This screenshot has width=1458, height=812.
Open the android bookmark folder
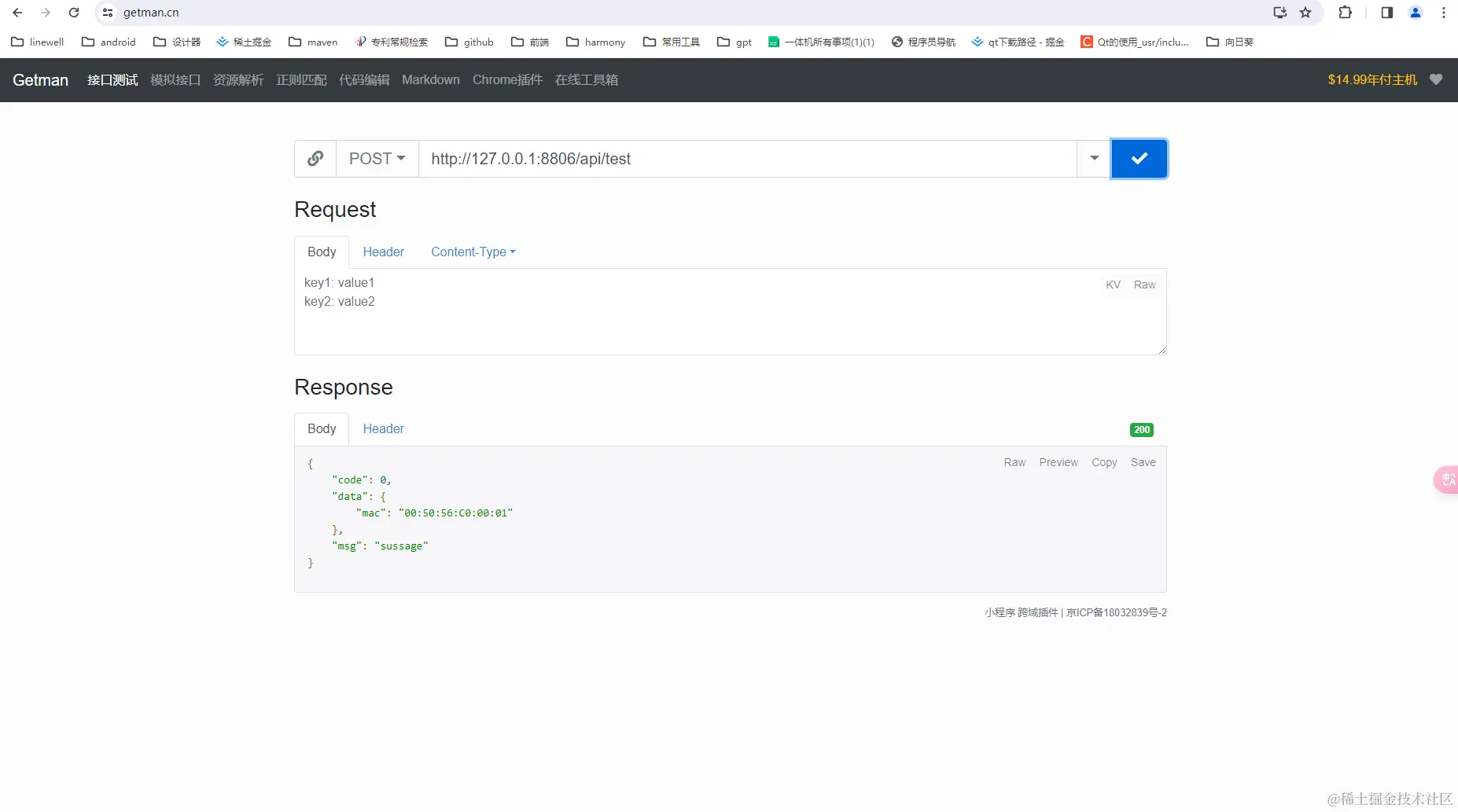tap(109, 42)
